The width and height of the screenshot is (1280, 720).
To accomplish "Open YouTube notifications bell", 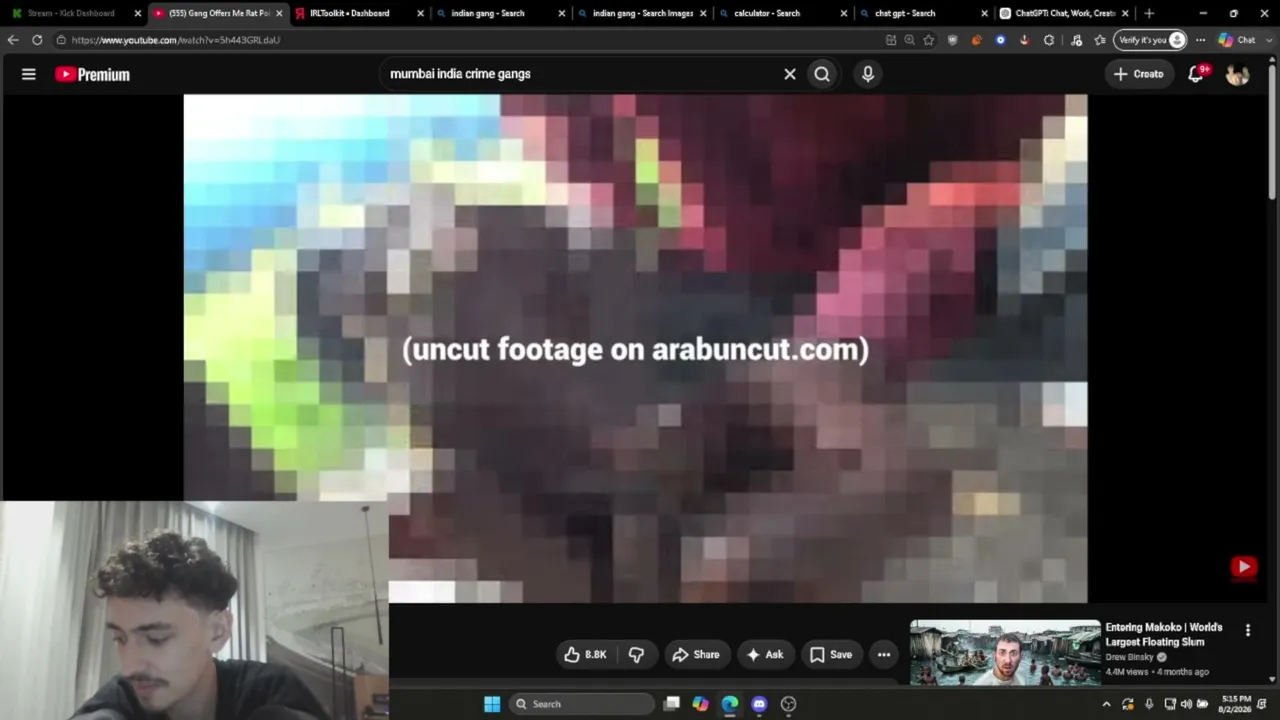I will [1196, 74].
